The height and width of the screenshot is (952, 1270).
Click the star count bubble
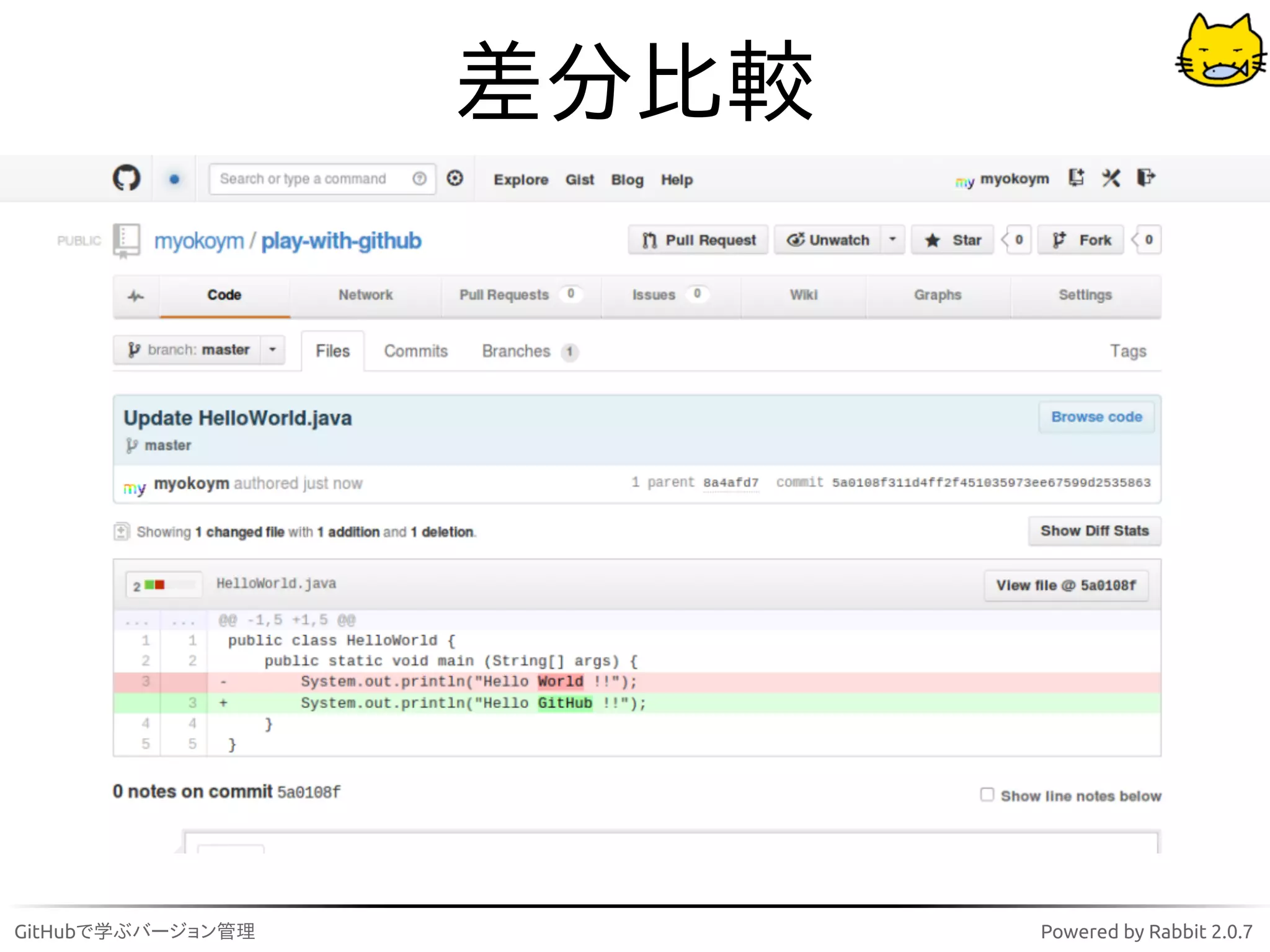coord(1017,240)
